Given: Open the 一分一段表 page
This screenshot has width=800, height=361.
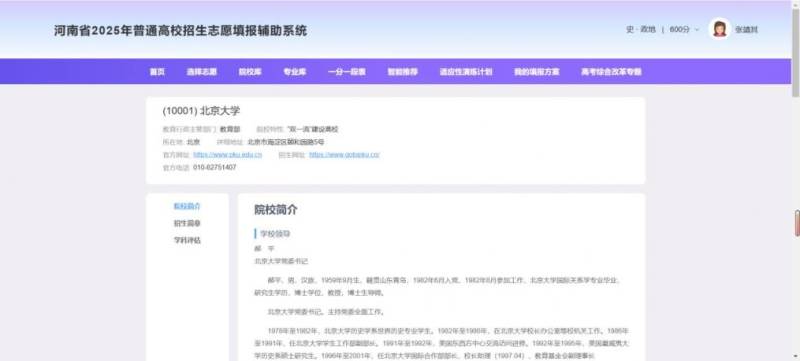Looking at the screenshot, I should point(347,72).
